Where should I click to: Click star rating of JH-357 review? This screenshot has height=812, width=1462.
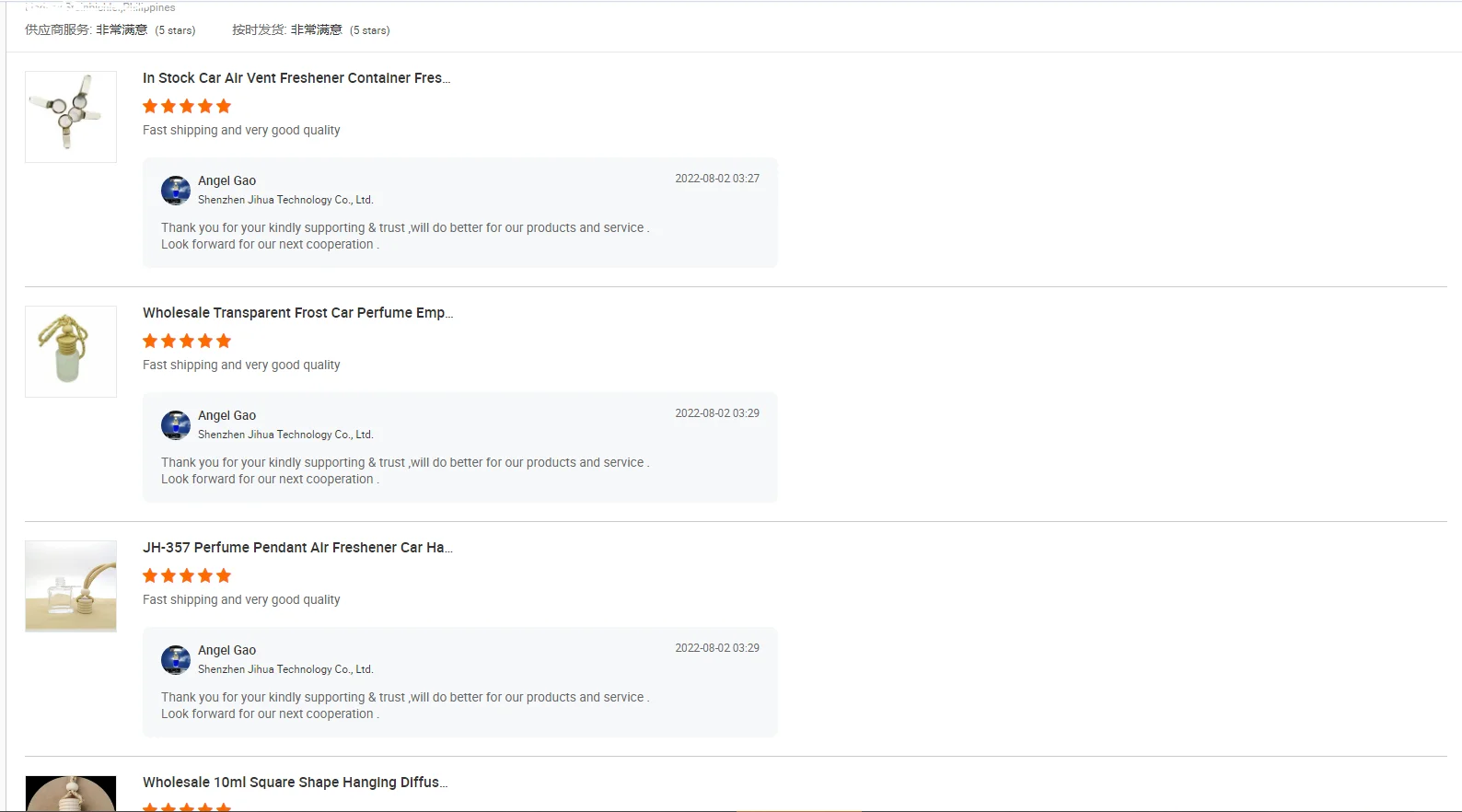point(187,575)
